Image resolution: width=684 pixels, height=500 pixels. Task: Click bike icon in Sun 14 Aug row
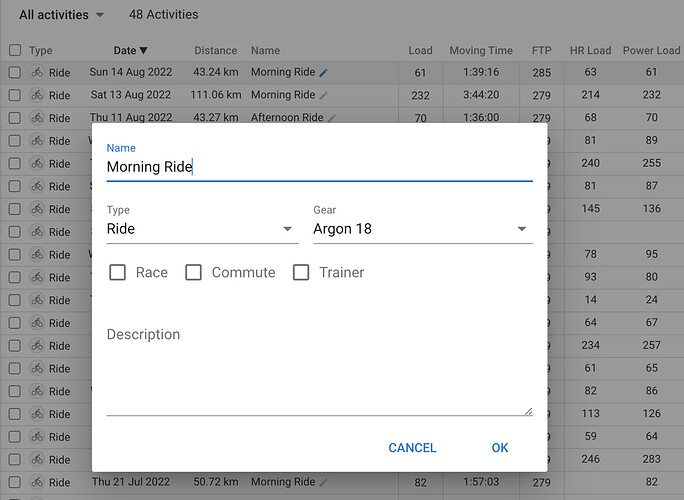point(37,72)
